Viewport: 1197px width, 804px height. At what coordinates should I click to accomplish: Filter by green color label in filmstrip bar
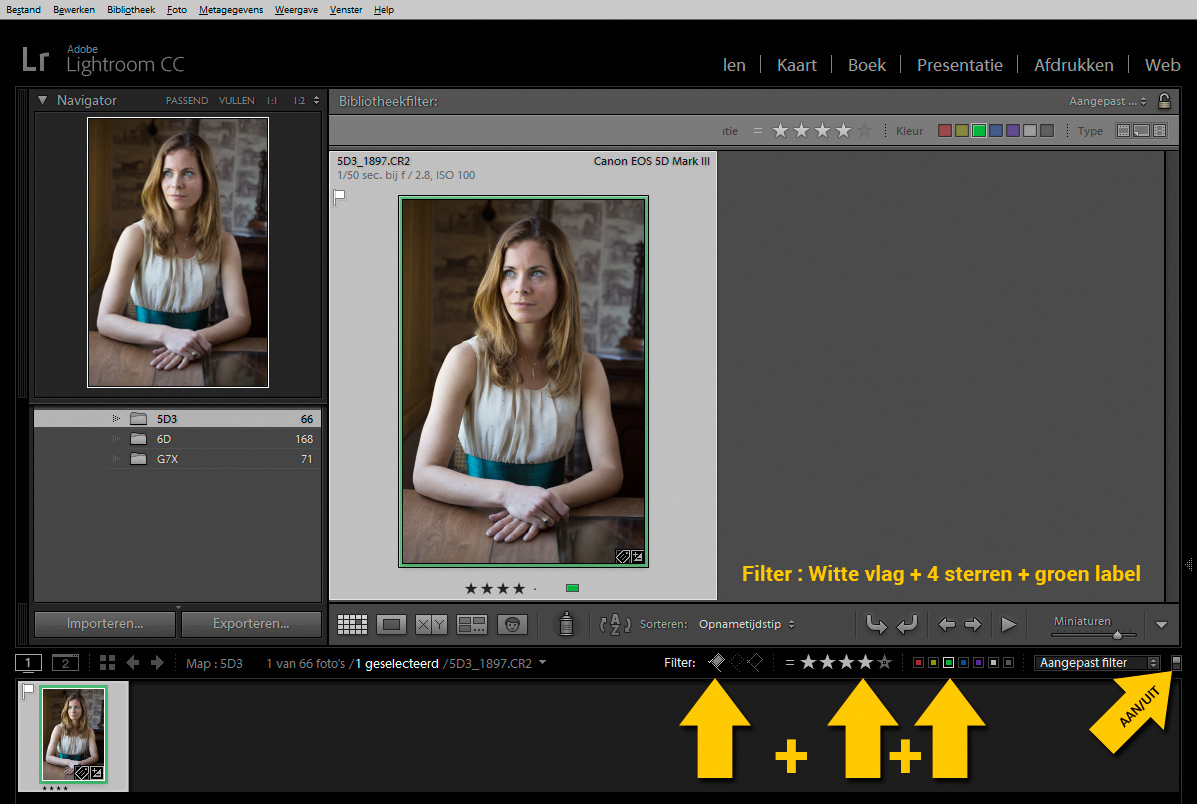point(948,663)
